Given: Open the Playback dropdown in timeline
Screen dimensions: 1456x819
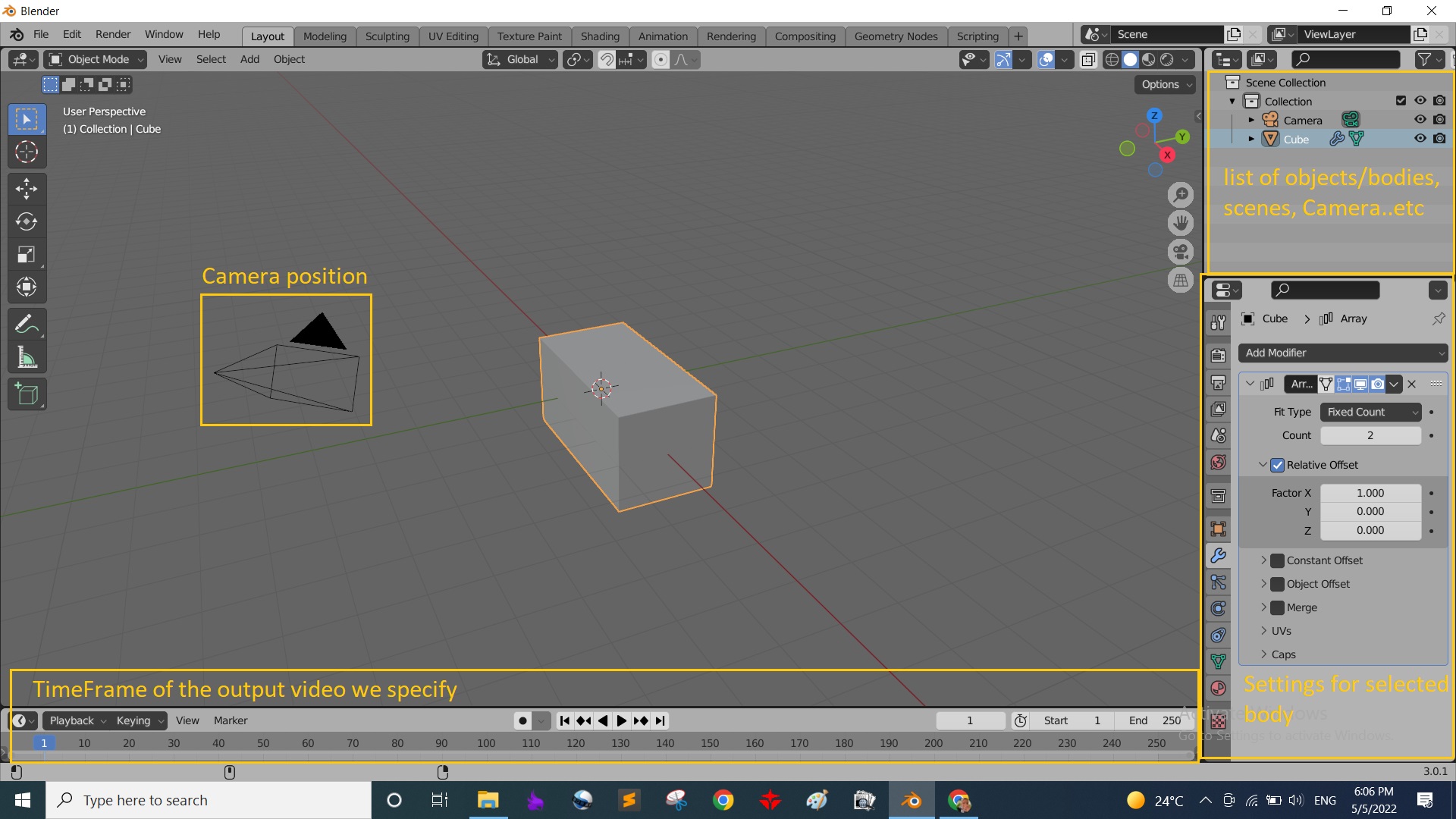Looking at the screenshot, I should pos(77,720).
